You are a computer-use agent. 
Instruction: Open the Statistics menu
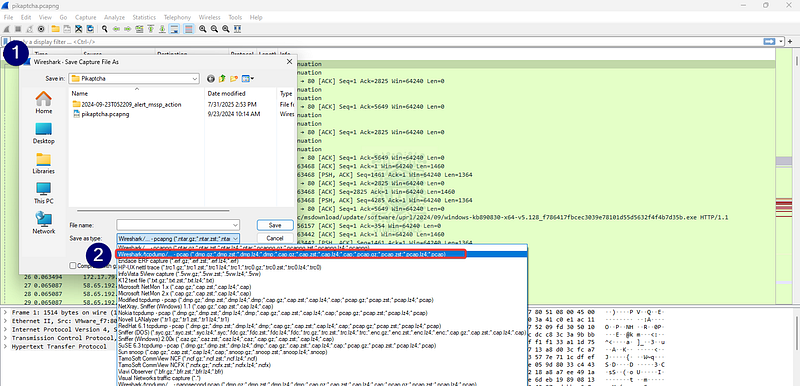[x=144, y=17]
